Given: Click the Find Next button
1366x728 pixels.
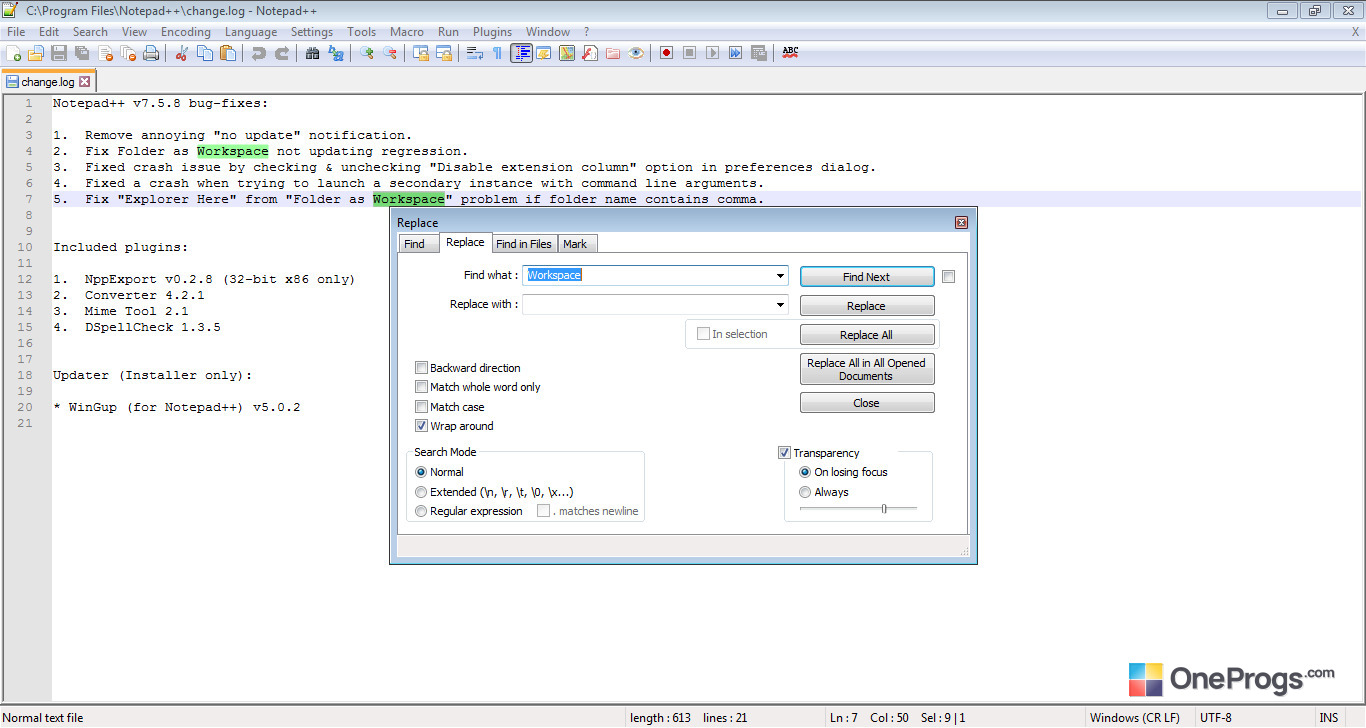Looking at the screenshot, I should (x=866, y=277).
